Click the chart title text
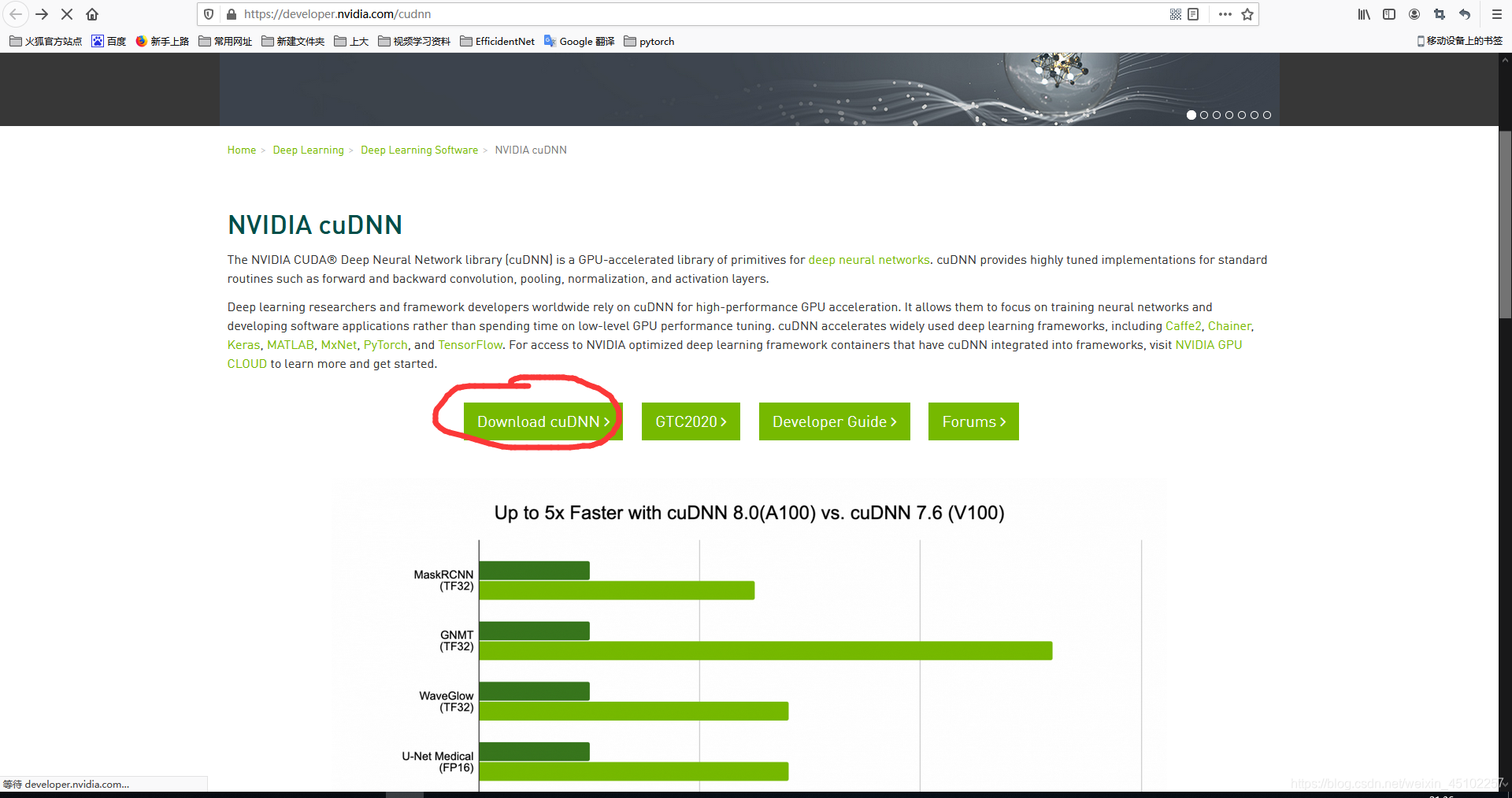The height and width of the screenshot is (798, 1512). coord(749,513)
